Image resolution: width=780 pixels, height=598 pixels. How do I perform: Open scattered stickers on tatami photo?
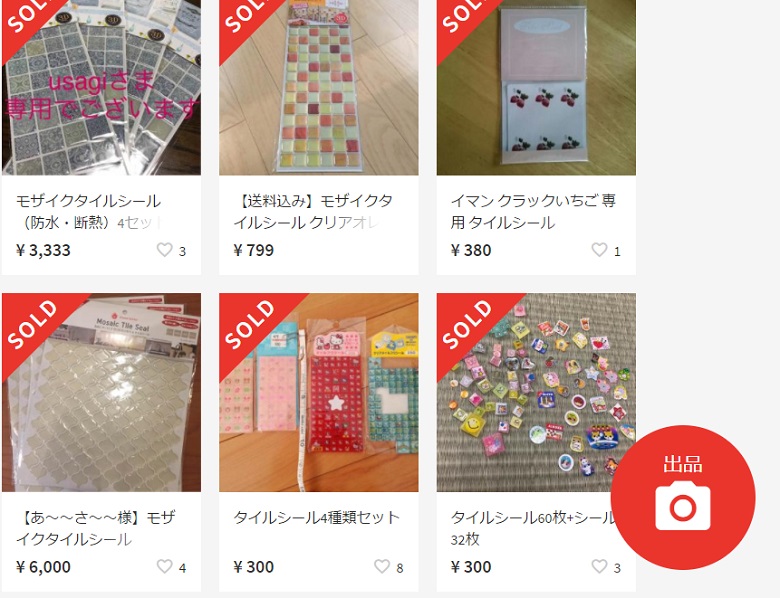[x=536, y=393]
